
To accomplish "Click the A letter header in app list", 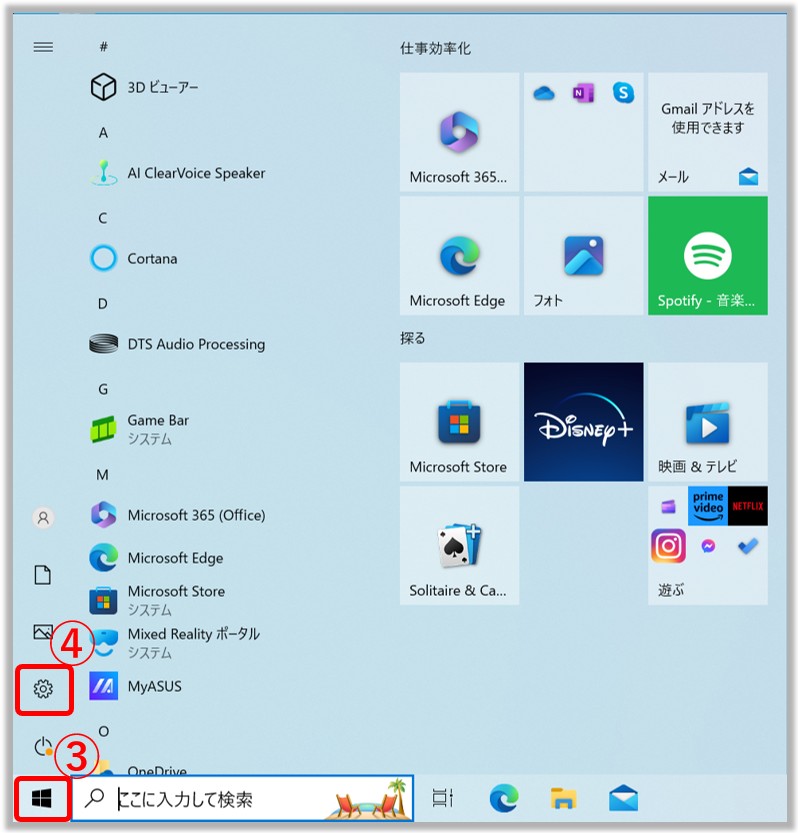I will pyautogui.click(x=103, y=133).
